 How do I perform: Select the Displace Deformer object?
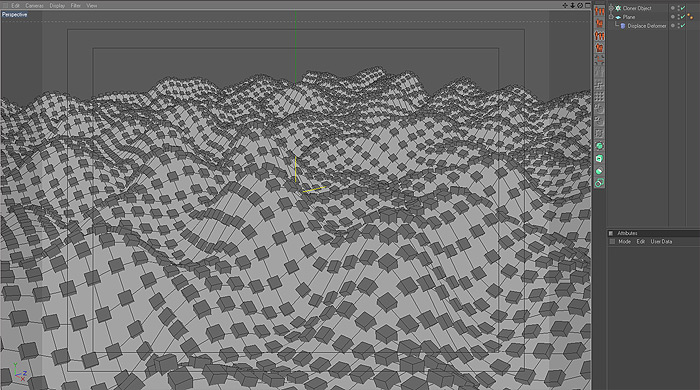pyautogui.click(x=647, y=26)
